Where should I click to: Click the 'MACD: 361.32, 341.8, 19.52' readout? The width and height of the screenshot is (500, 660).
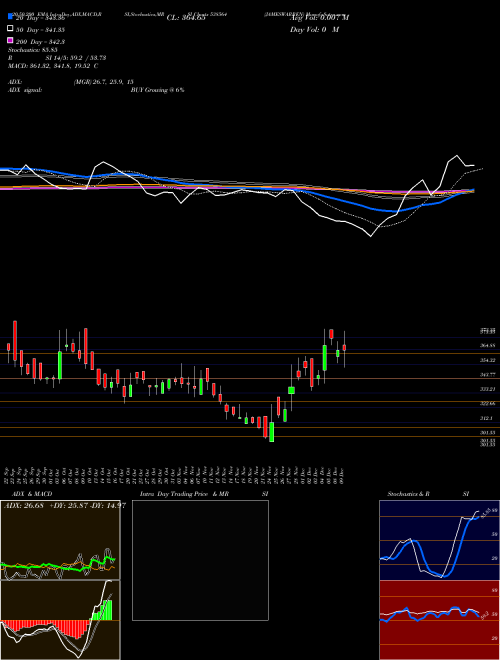[53, 66]
